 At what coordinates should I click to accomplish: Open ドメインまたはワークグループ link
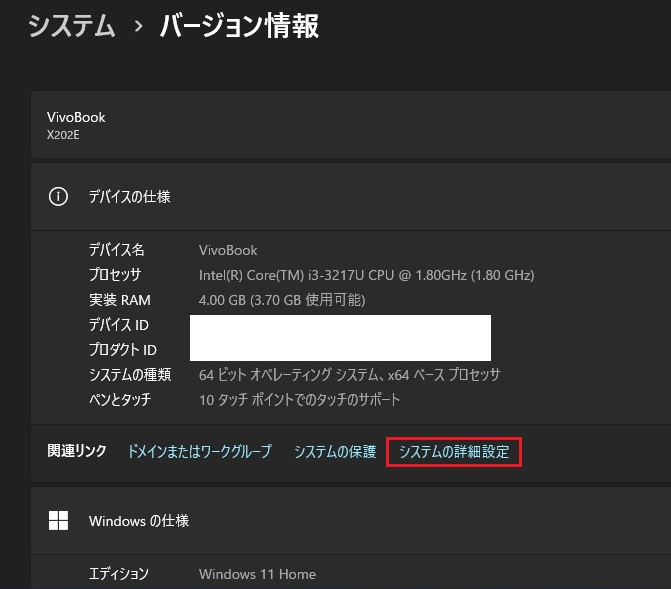200,451
